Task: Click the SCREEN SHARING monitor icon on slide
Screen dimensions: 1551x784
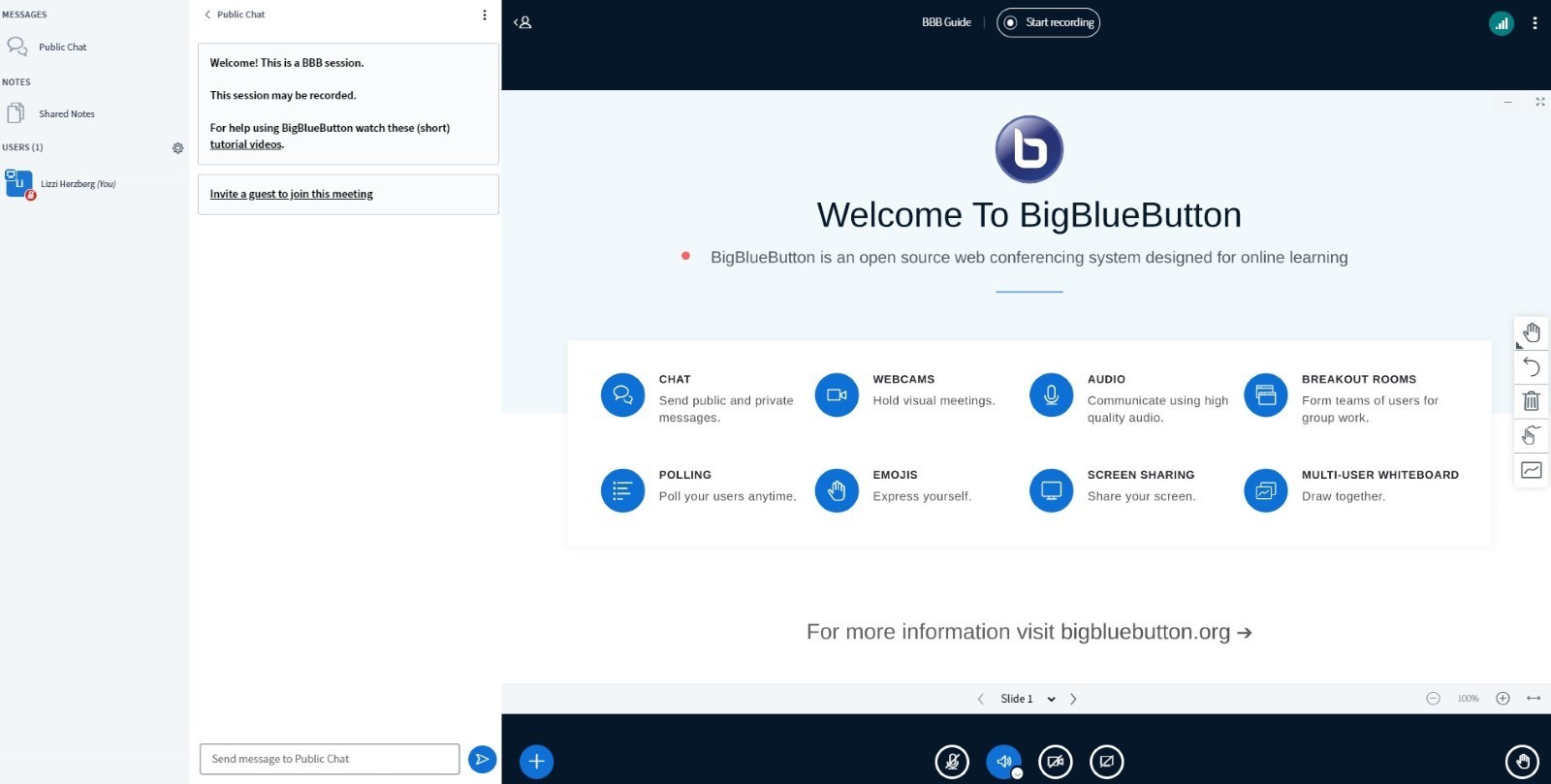Action: pos(1051,491)
